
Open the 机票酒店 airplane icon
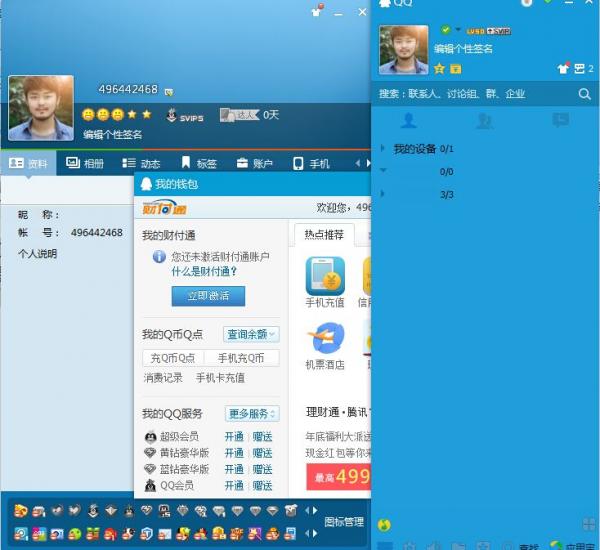click(x=326, y=338)
